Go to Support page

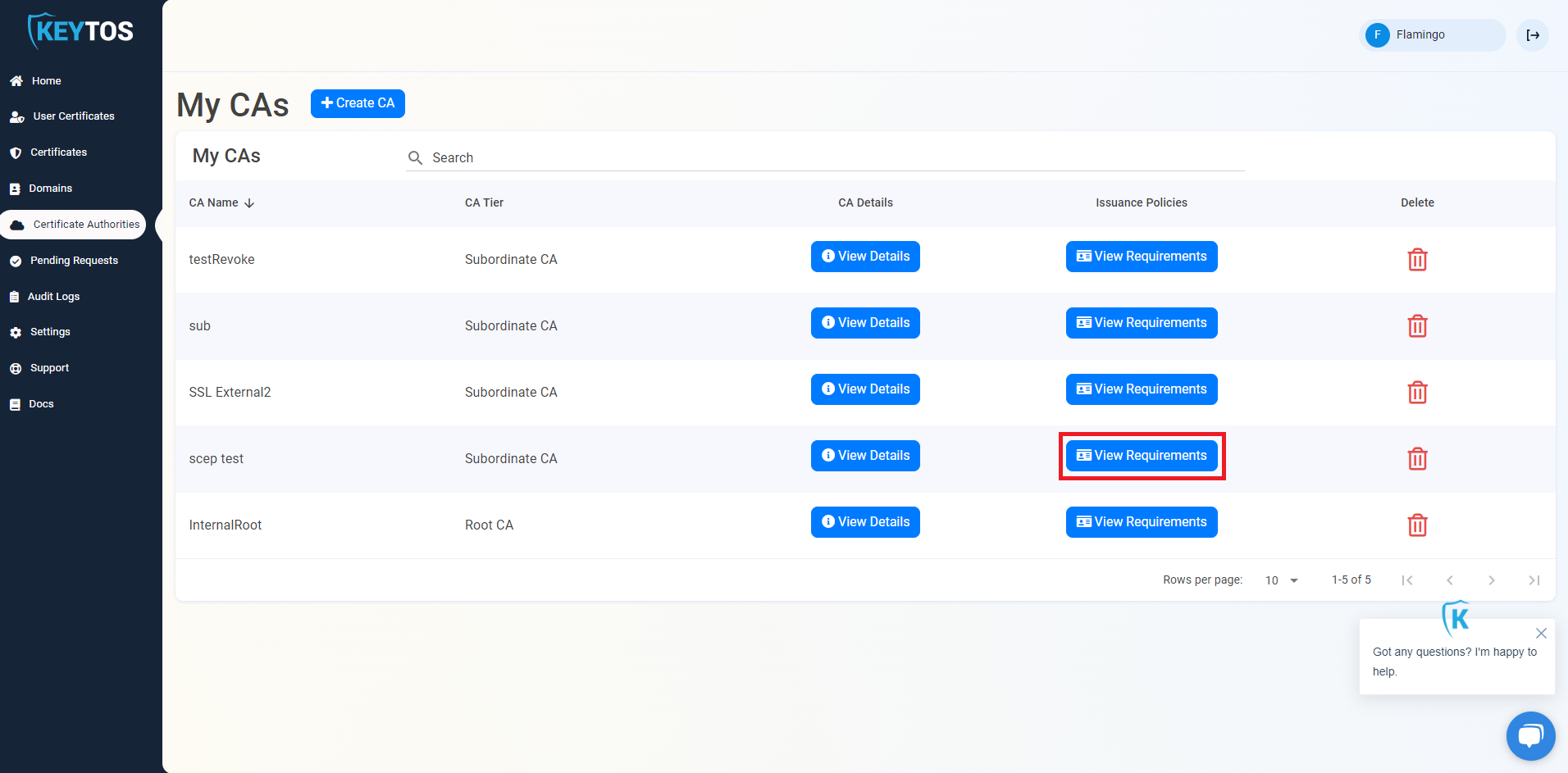pyautogui.click(x=39, y=368)
